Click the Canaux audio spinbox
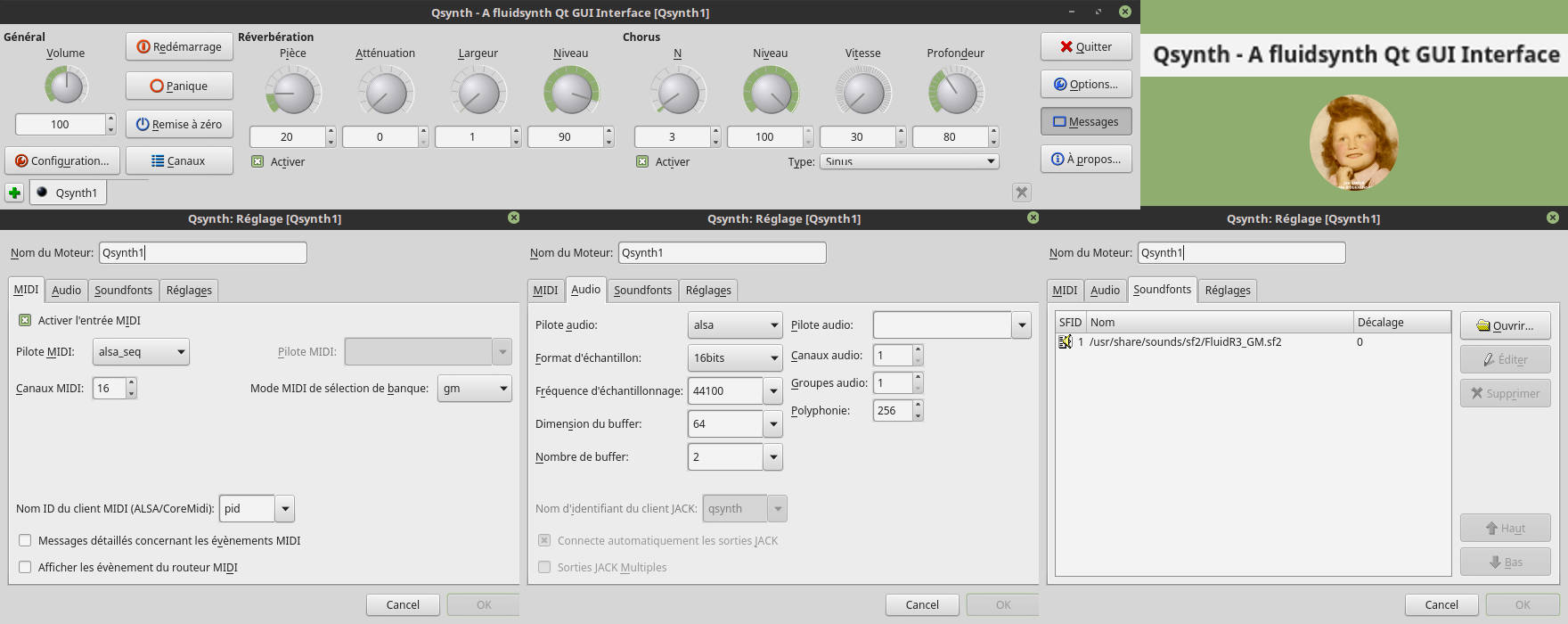Screen dimensions: 1568x624 tap(898, 355)
